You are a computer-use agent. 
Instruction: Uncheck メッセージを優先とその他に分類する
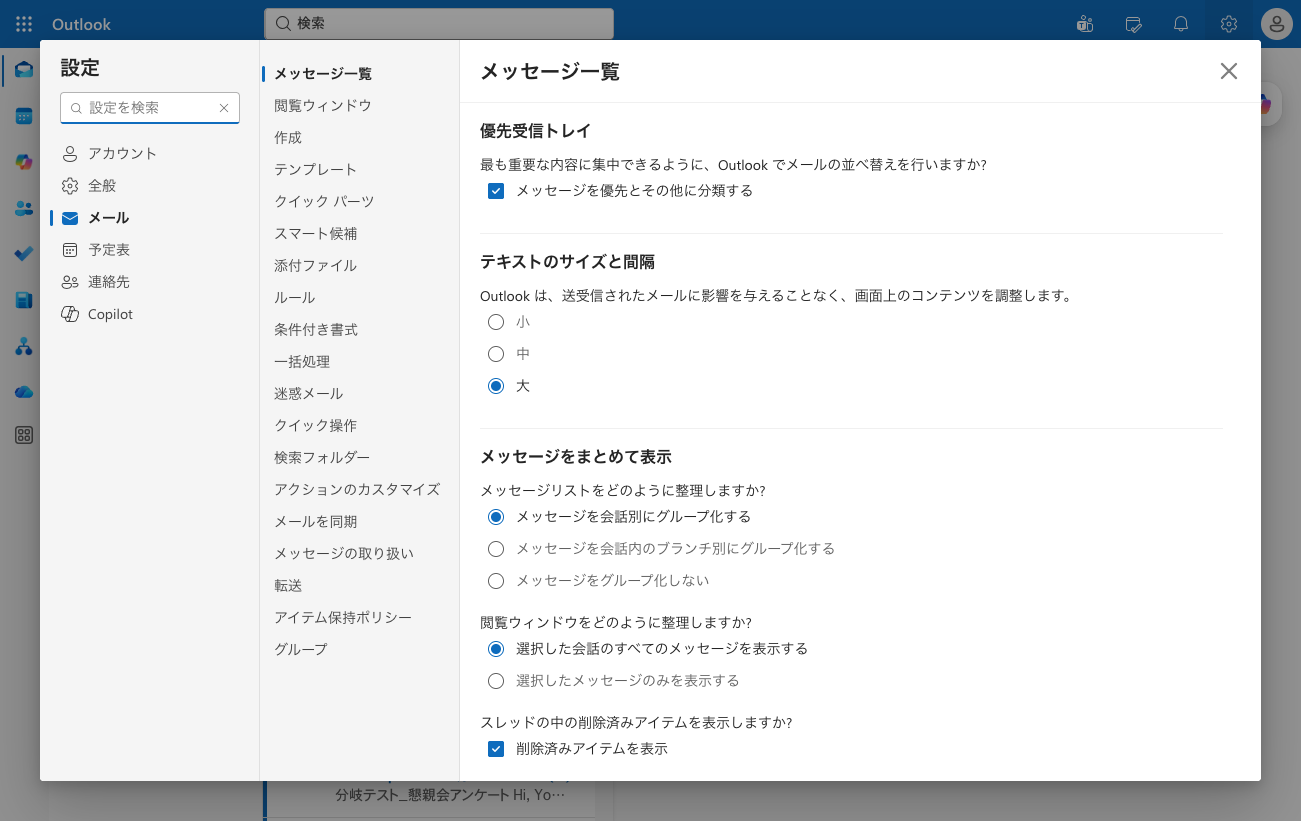point(496,191)
